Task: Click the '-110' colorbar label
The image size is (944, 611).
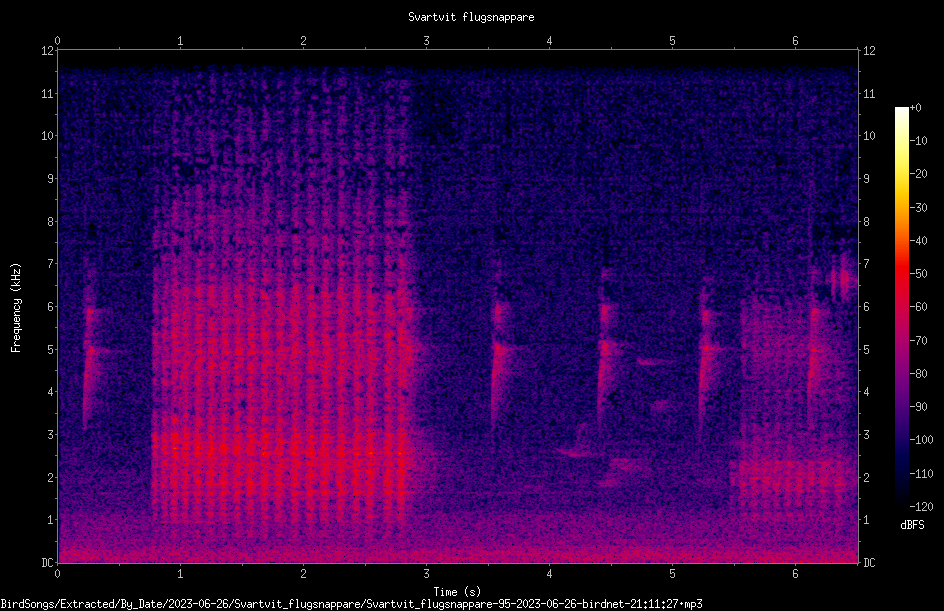Action: click(921, 474)
